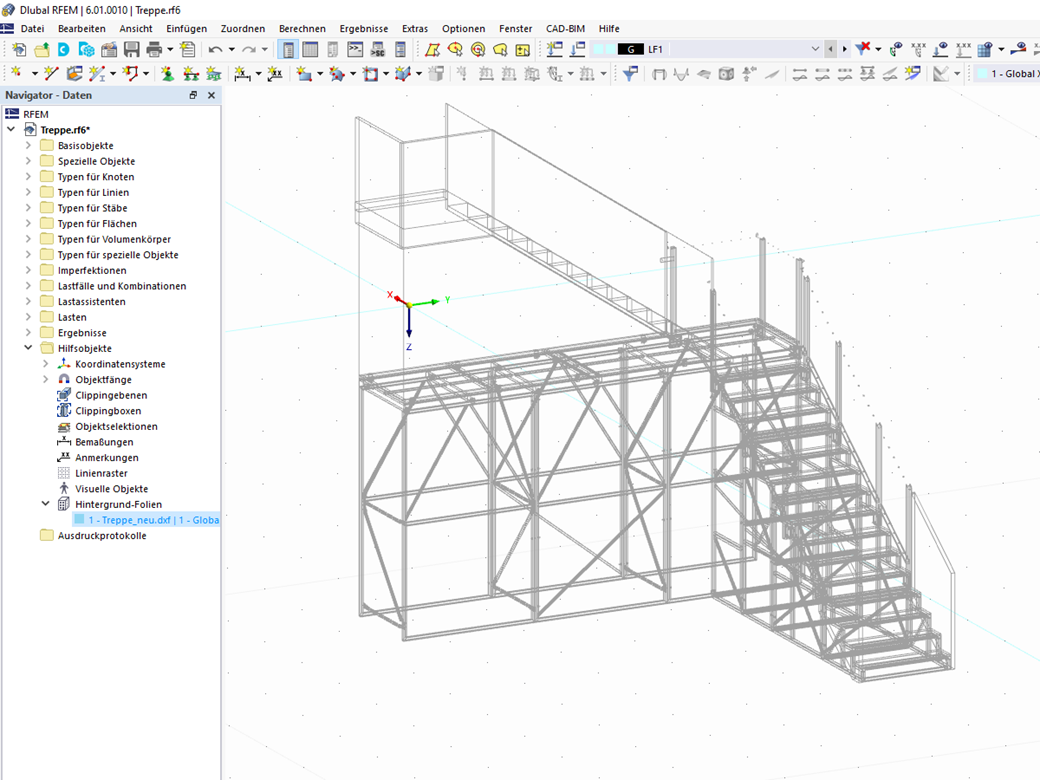This screenshot has width=1040, height=780.
Task: Collapse the Hilfsobjekte folder
Action: tap(28, 348)
